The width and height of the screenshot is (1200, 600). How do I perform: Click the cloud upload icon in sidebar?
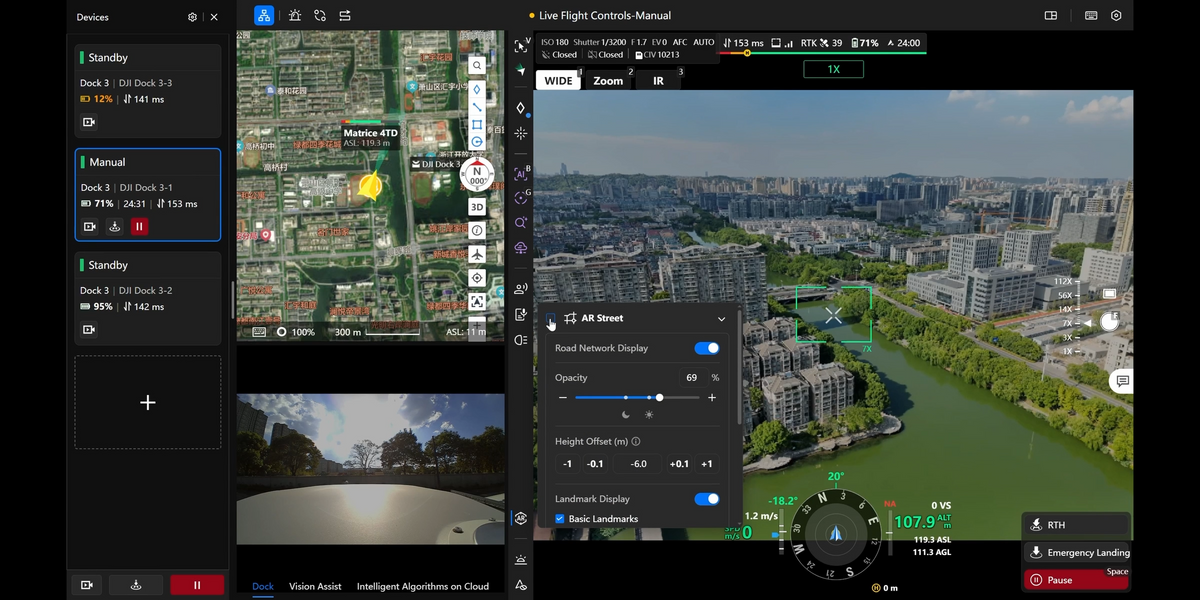point(520,247)
